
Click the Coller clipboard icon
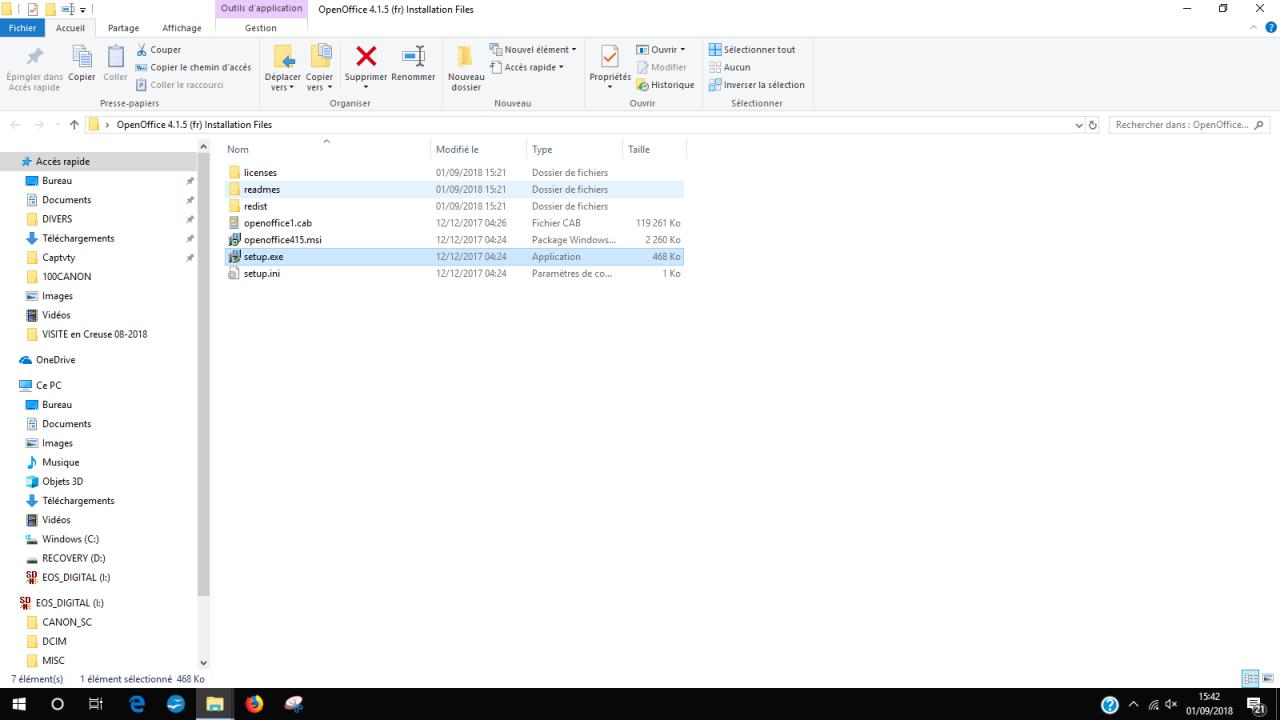click(x=116, y=57)
